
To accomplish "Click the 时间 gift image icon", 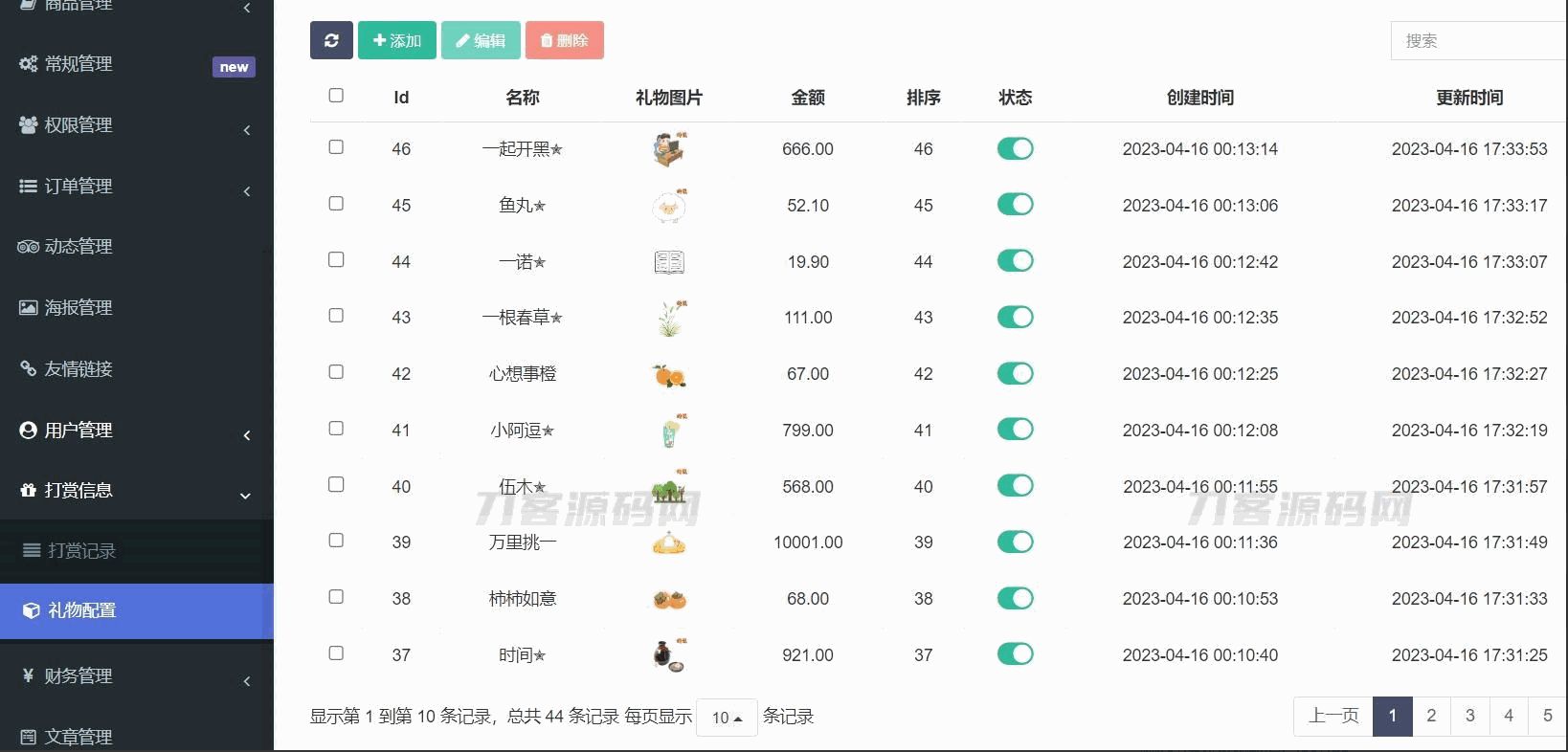I will pyautogui.click(x=669, y=655).
